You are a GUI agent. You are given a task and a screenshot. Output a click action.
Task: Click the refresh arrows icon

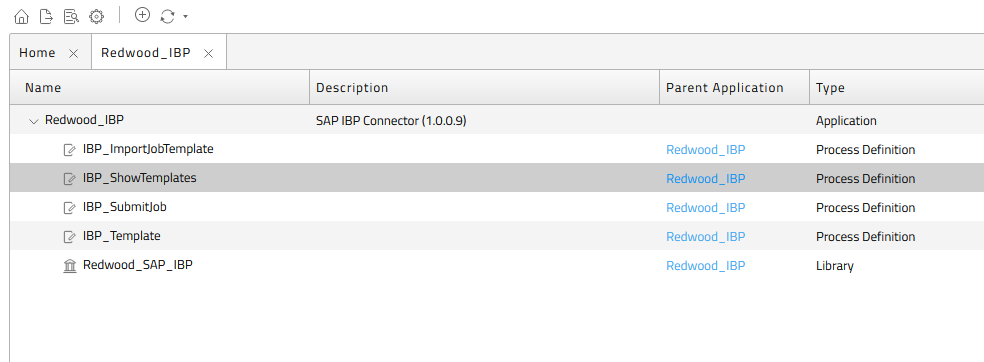[x=167, y=16]
